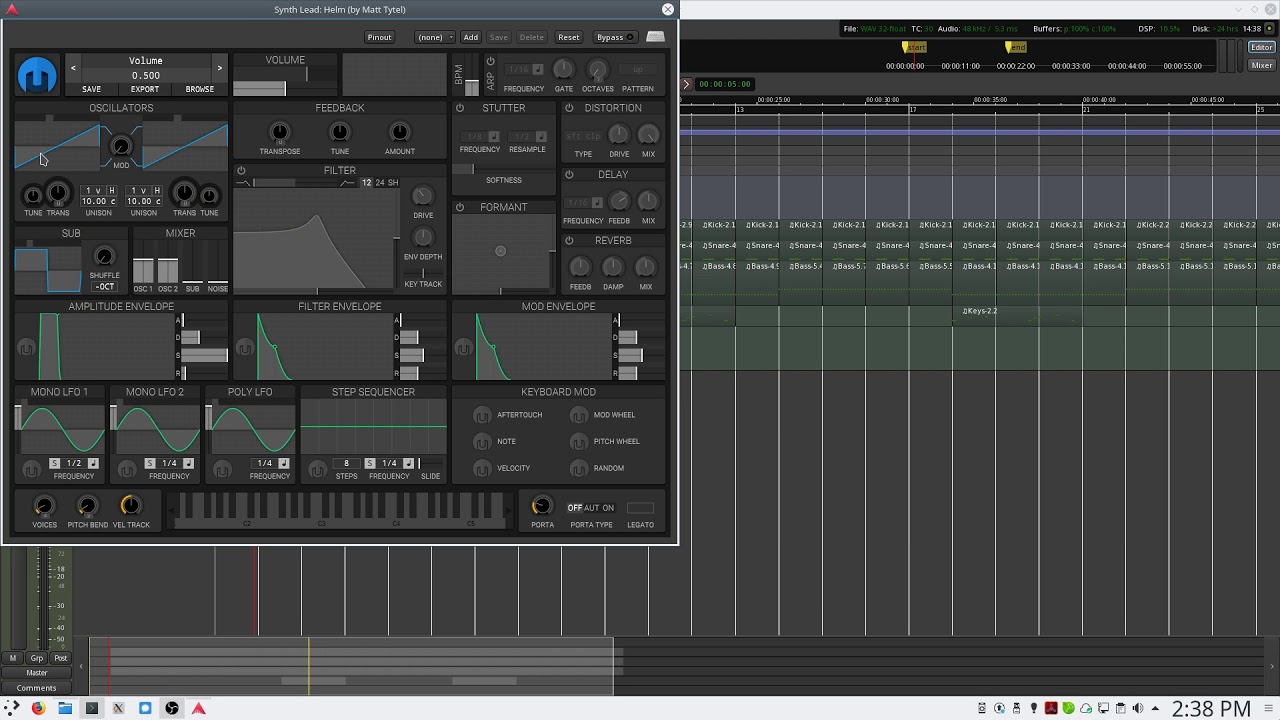1280x720 pixels.
Task: Open the (none) preset dropdown
Action: click(x=433, y=36)
